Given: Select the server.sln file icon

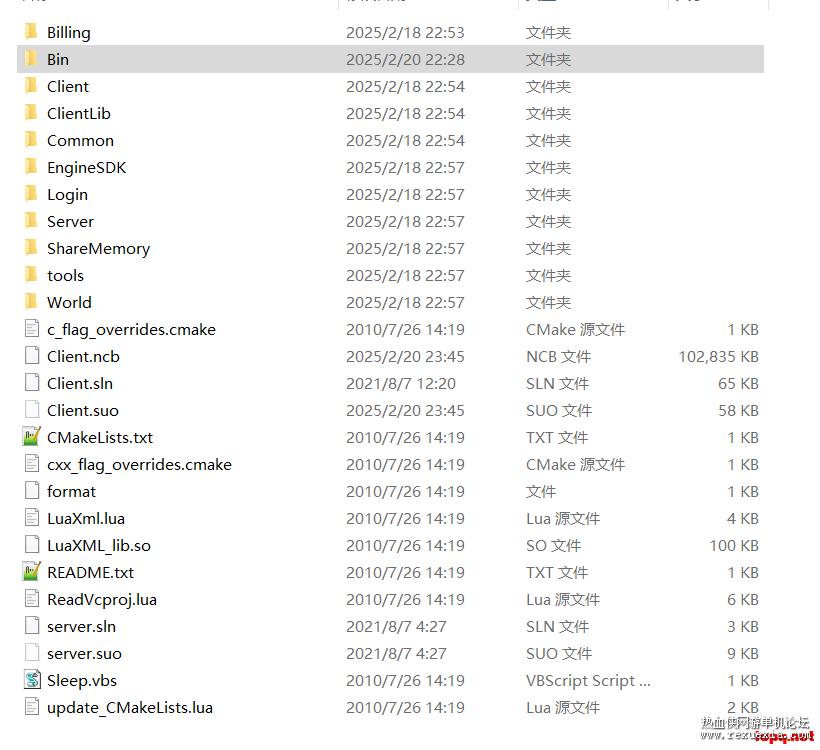Looking at the screenshot, I should click(x=32, y=626).
